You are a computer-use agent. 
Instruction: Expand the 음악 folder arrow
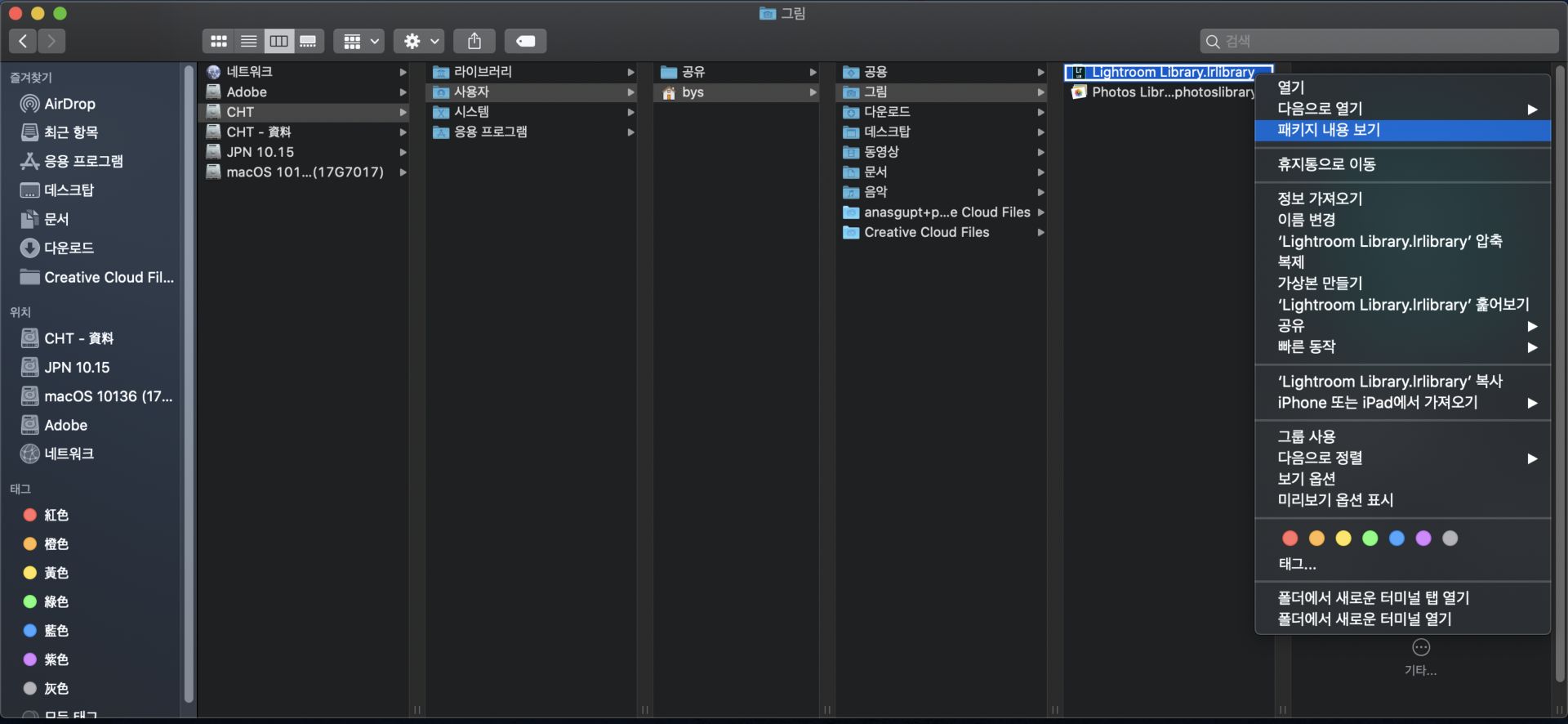1040,192
